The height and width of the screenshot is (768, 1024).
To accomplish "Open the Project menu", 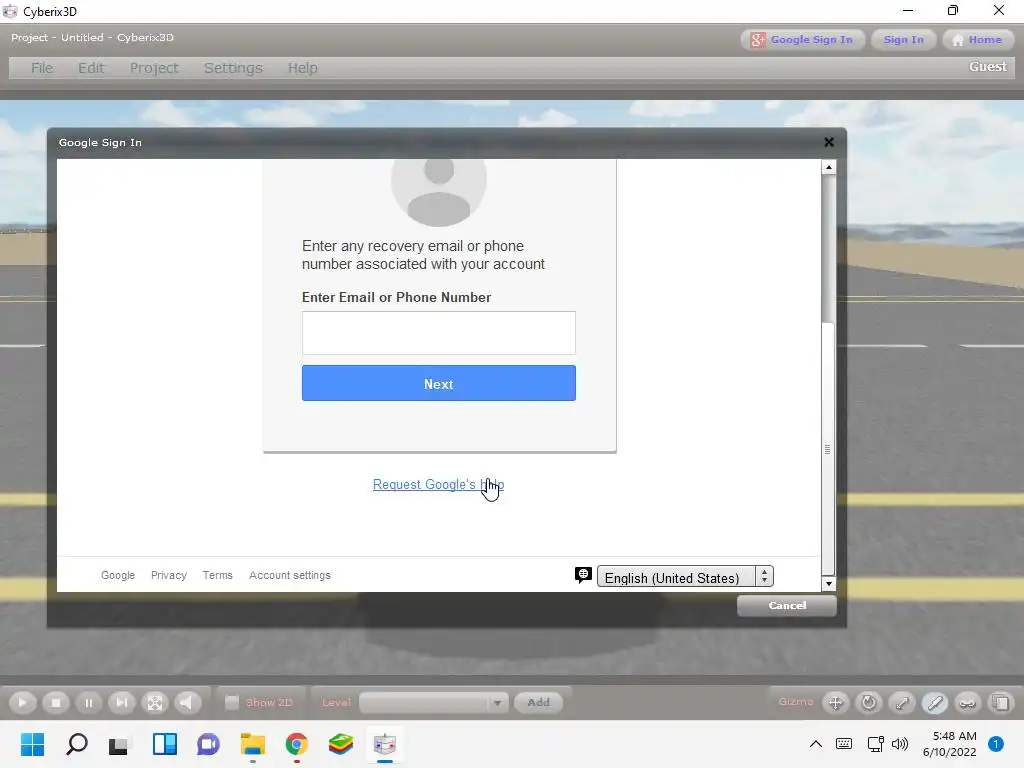I will pyautogui.click(x=153, y=68).
